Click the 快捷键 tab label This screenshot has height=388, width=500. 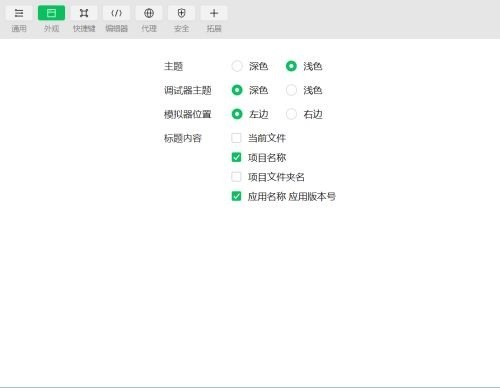pos(84,28)
